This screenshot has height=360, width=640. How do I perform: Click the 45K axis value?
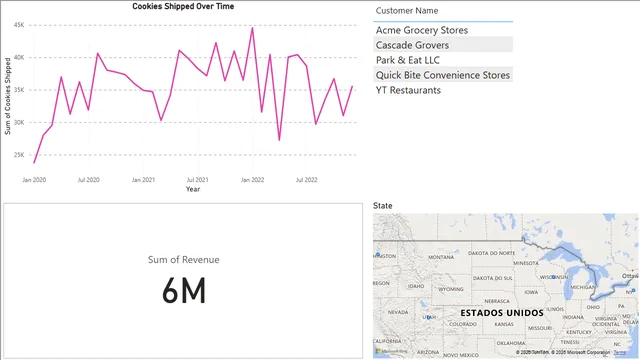[x=19, y=25]
